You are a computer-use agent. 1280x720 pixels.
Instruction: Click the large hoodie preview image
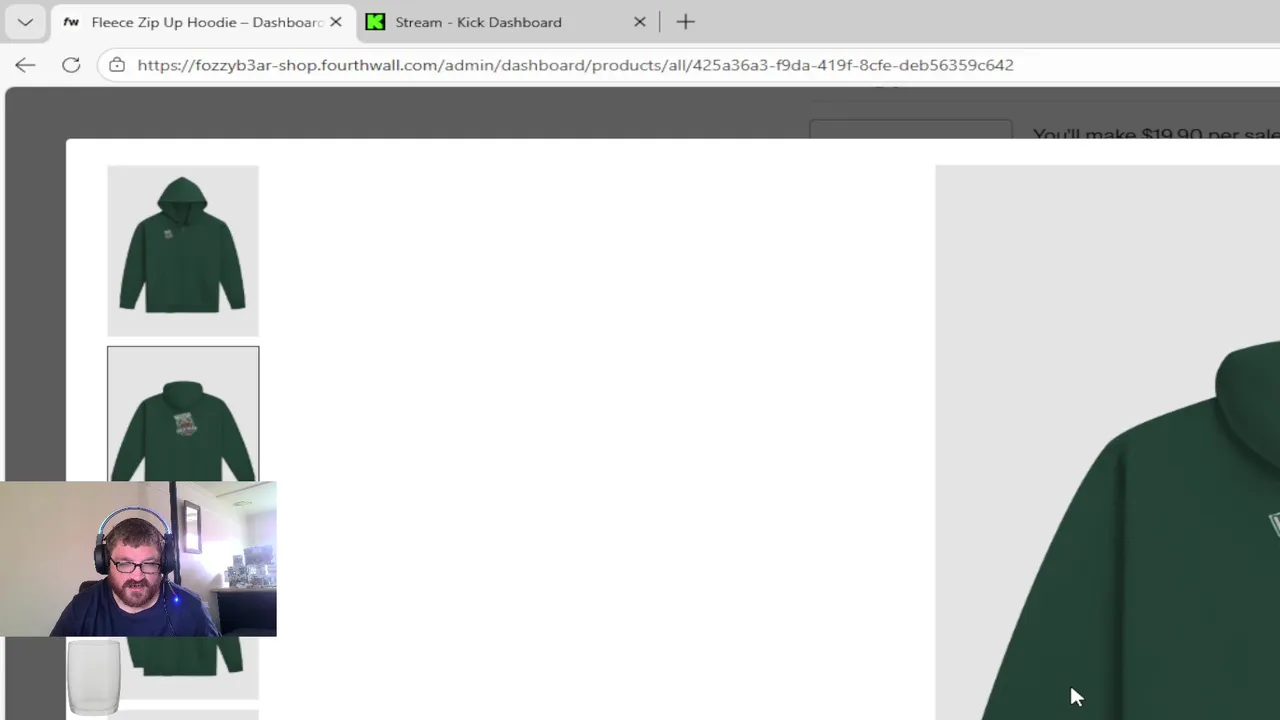[x=1107, y=442]
